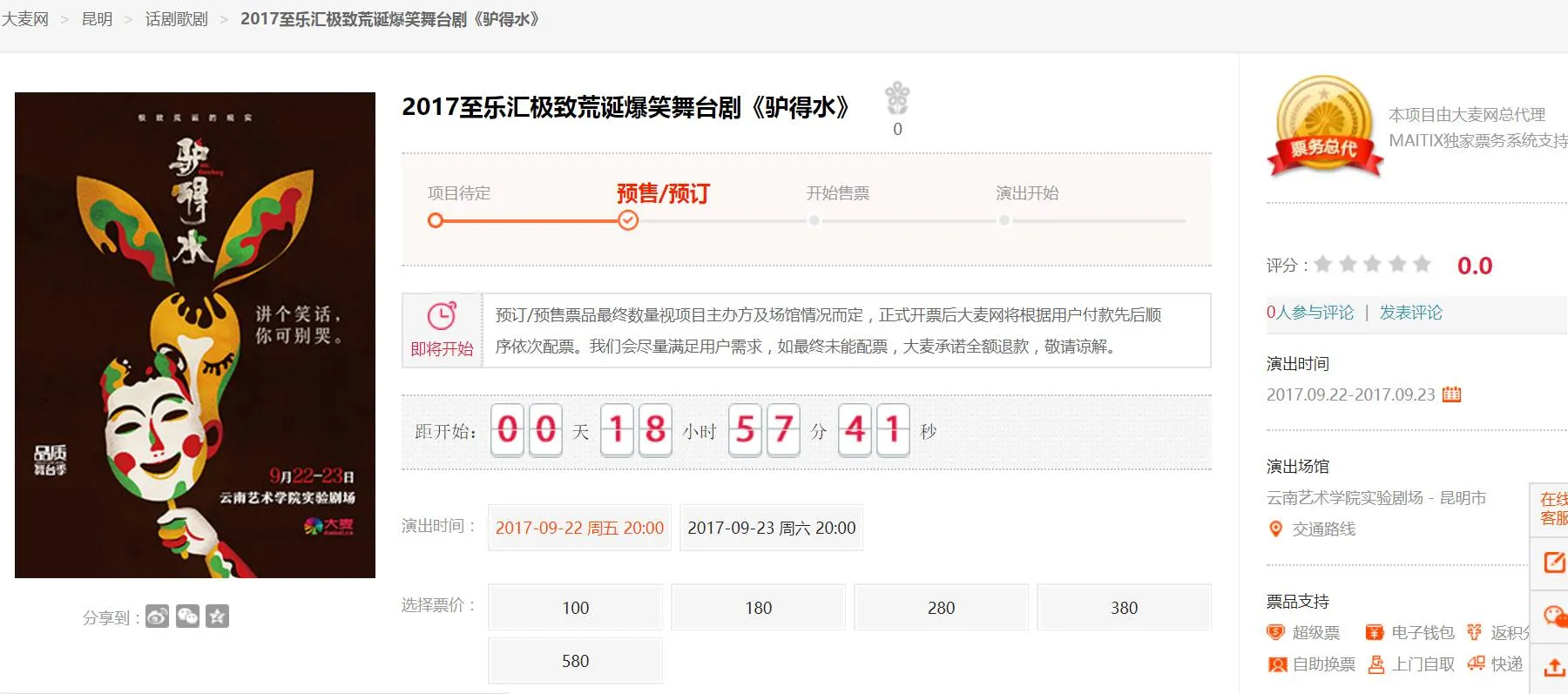Click the 返积分 icon

click(x=1475, y=632)
